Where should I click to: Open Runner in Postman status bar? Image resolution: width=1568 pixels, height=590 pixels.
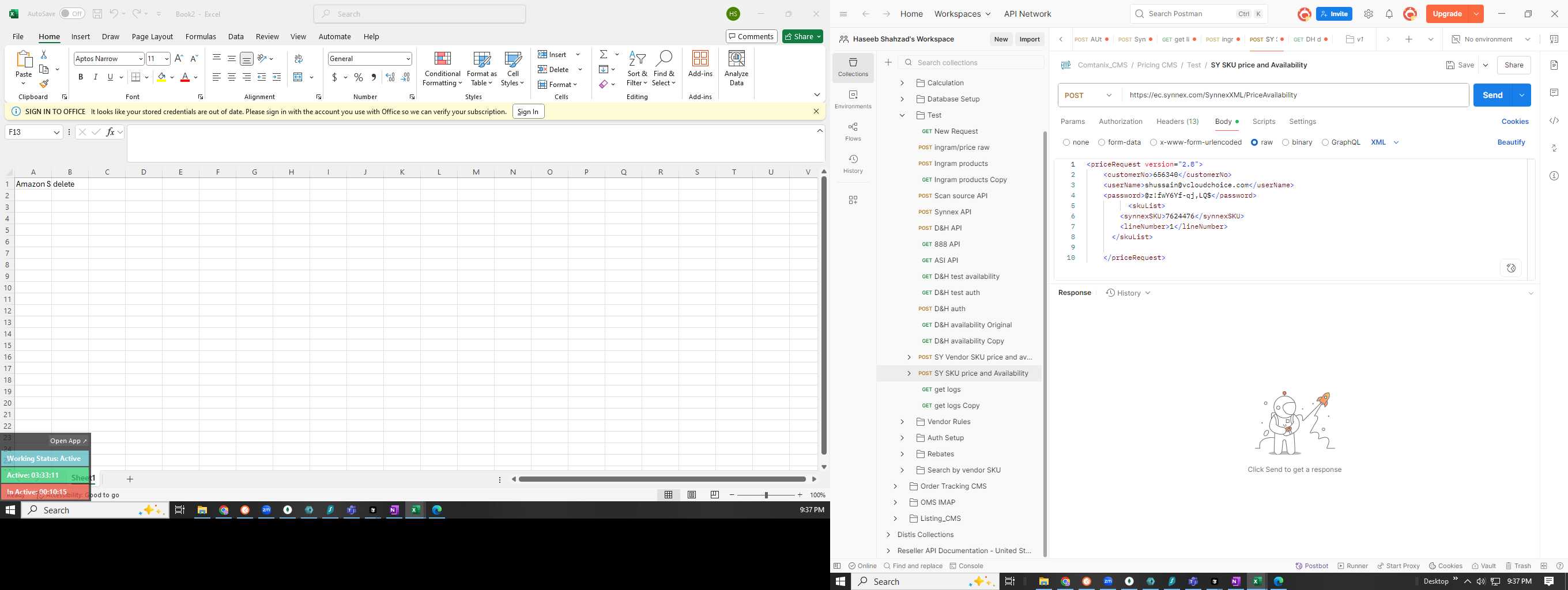[x=1352, y=566]
